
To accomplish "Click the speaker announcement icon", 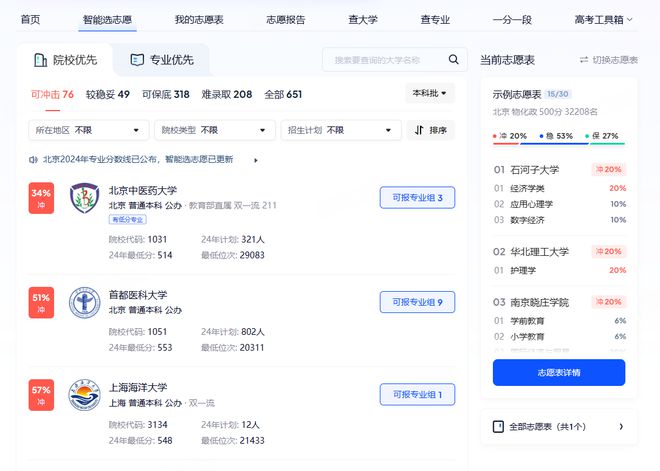I will (x=33, y=160).
